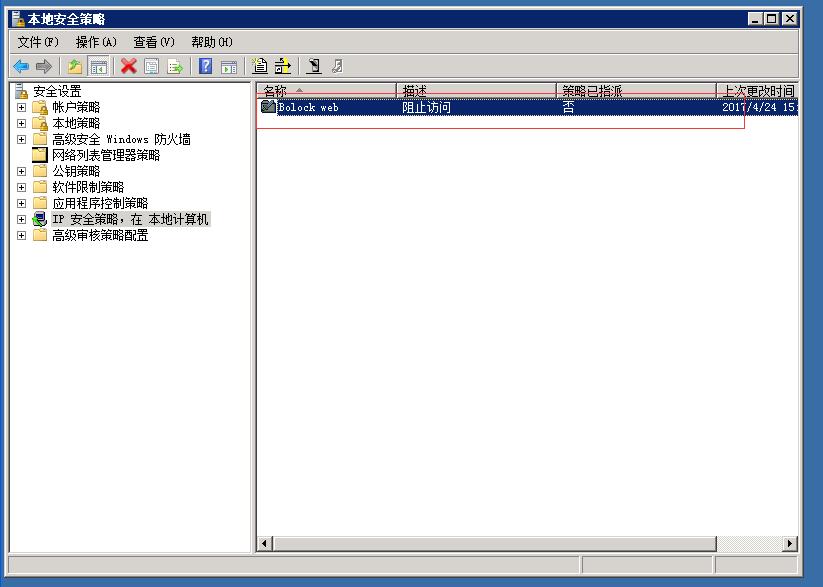Toggle the console tree Show/Hide icon
Screen dimensions: 823x587
pos(98,66)
